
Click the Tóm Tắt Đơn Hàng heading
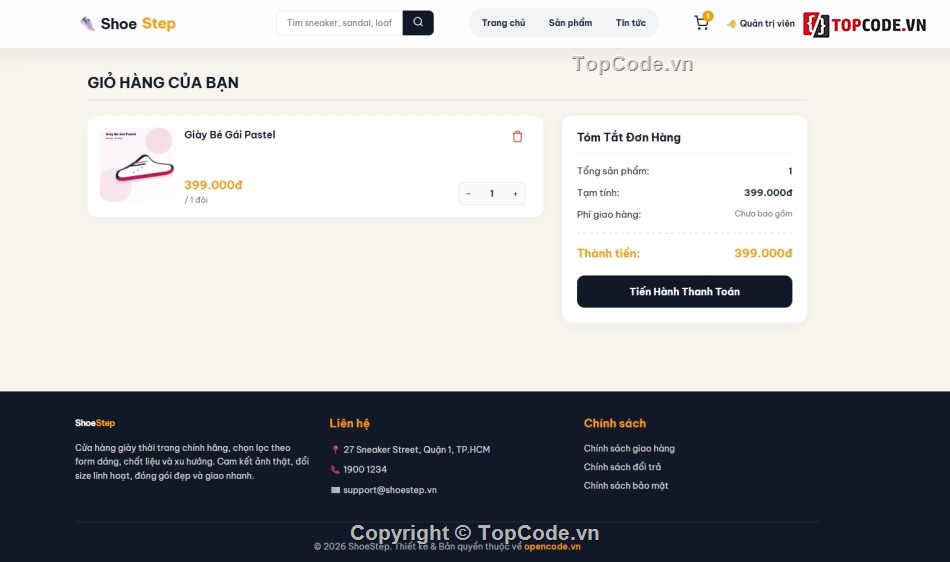(x=628, y=137)
